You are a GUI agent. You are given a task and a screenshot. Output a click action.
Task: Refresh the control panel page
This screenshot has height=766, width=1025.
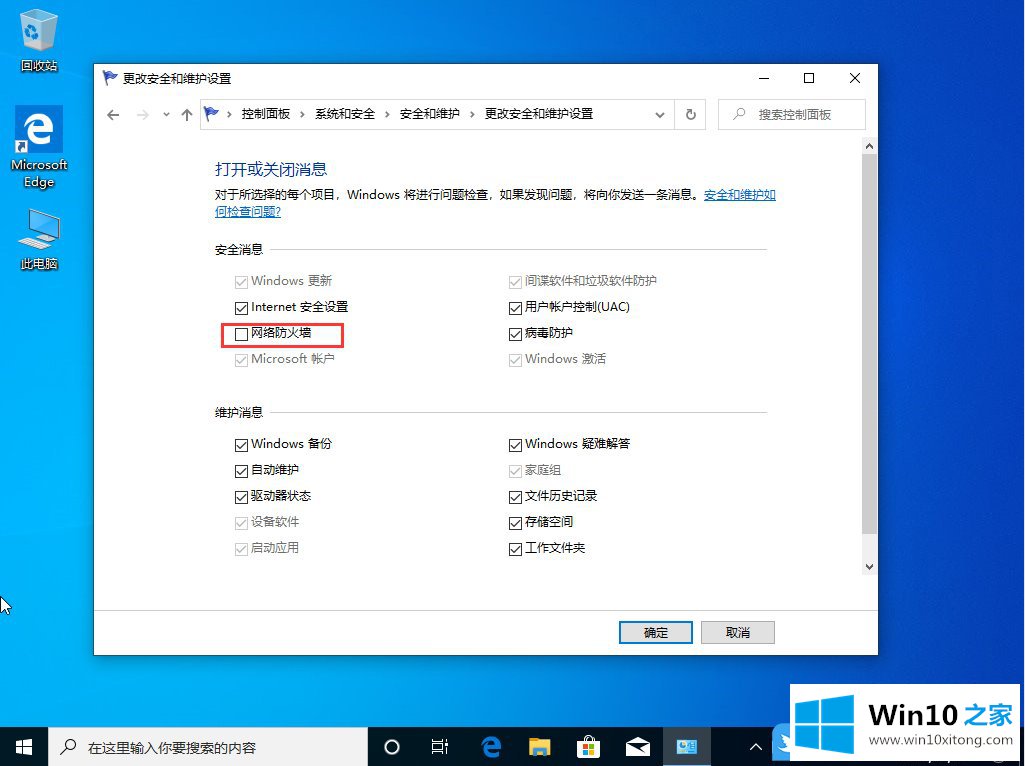[690, 114]
